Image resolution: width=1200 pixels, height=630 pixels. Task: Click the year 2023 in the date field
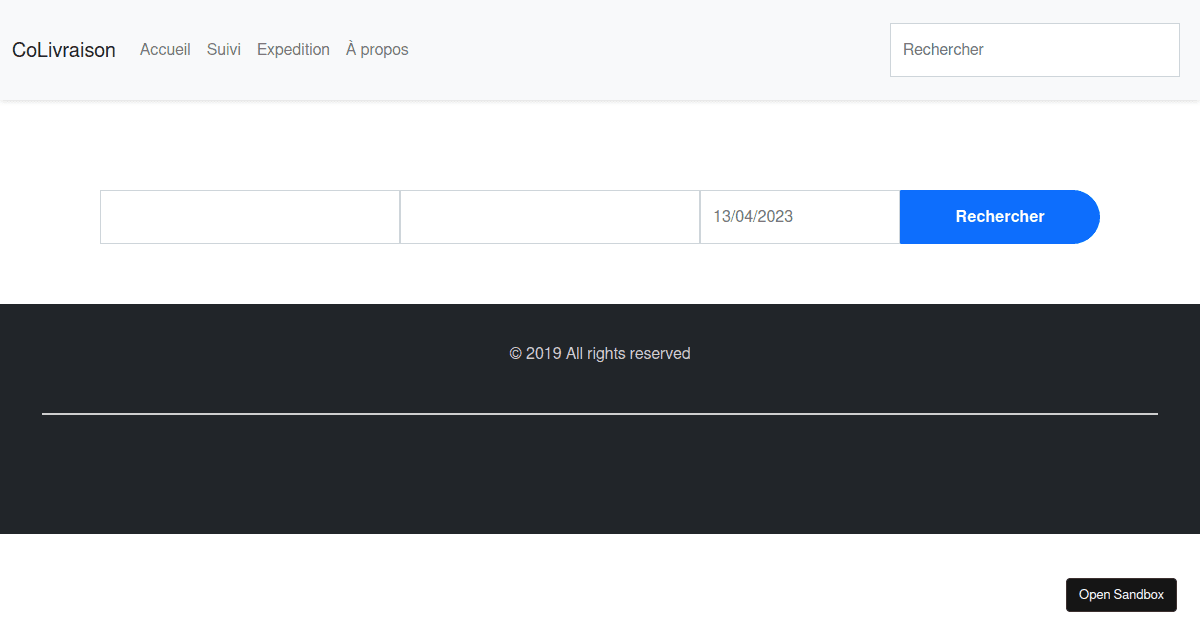775,217
